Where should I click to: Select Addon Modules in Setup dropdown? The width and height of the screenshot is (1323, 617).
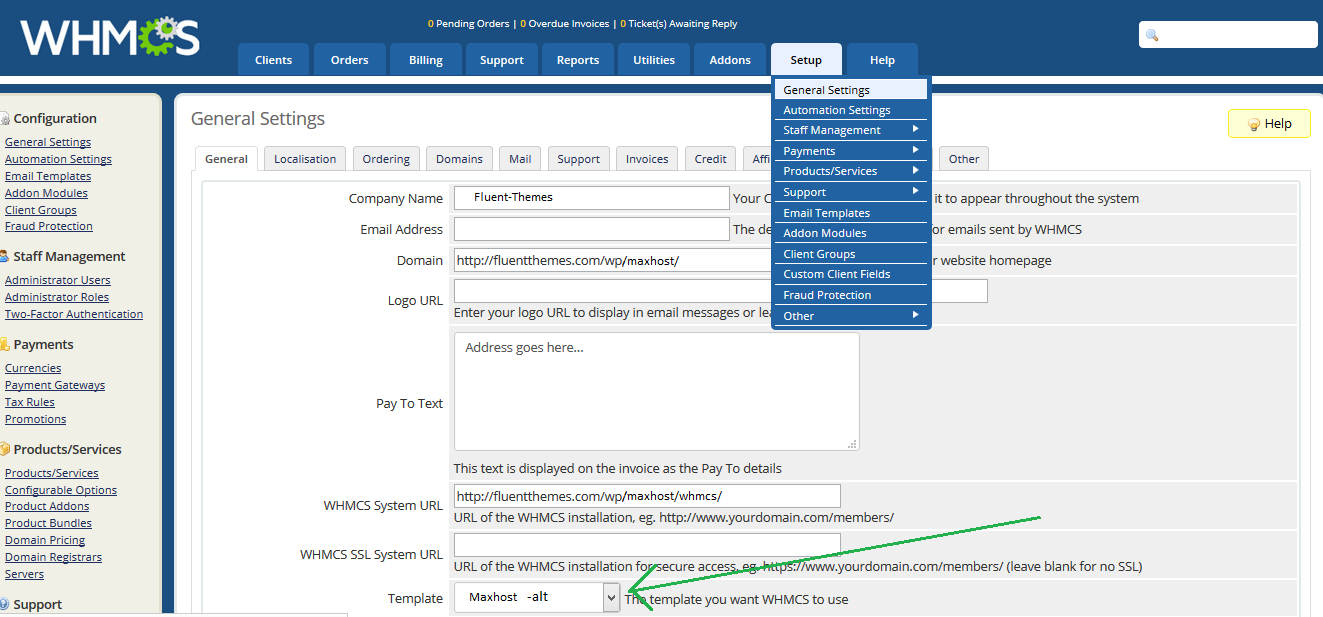(851, 233)
